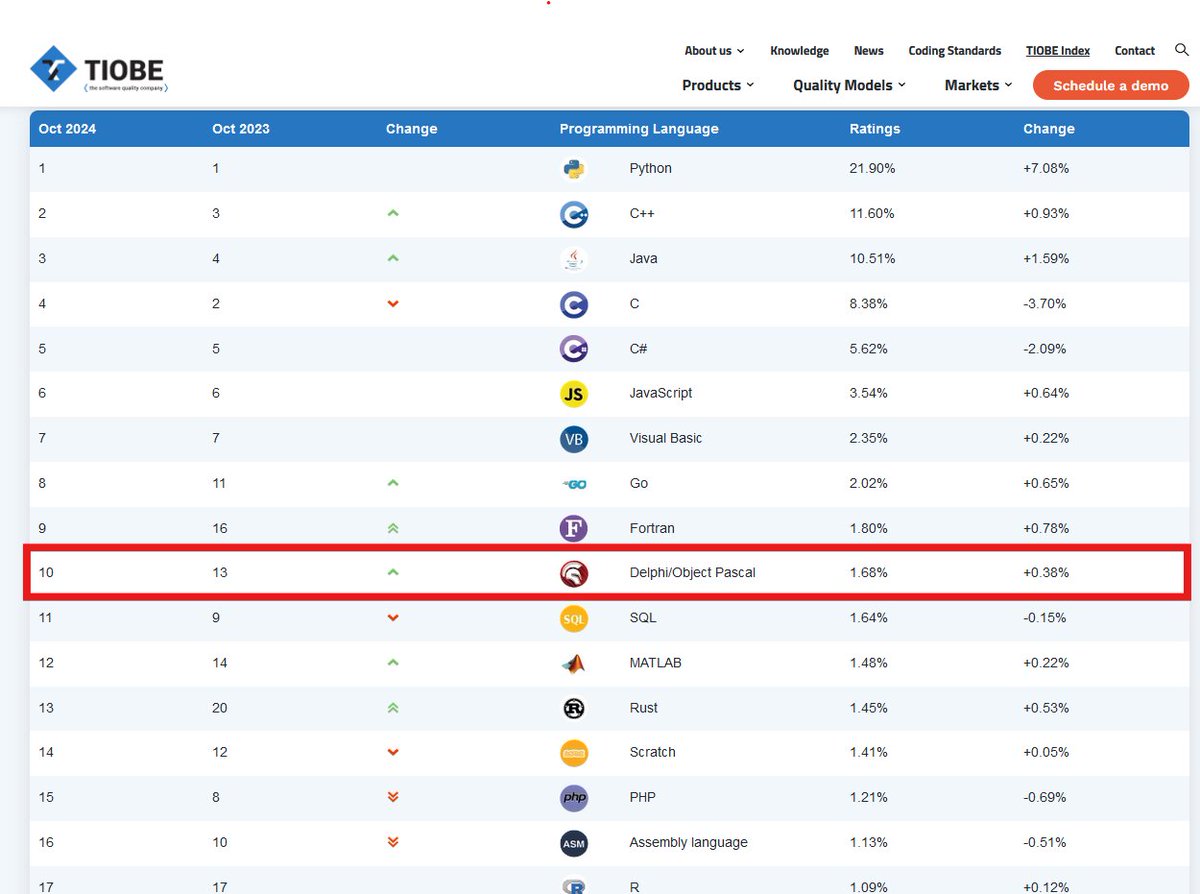Click the PHP elephant-badge icon
Screen dimensions: 1200x894
click(x=573, y=797)
